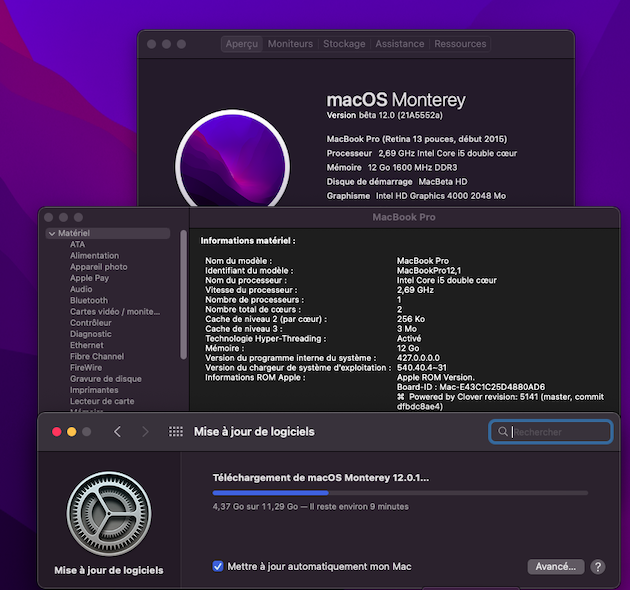The width and height of the screenshot is (630, 590).
Task: Go to the Assistance tab
Action: pos(400,44)
